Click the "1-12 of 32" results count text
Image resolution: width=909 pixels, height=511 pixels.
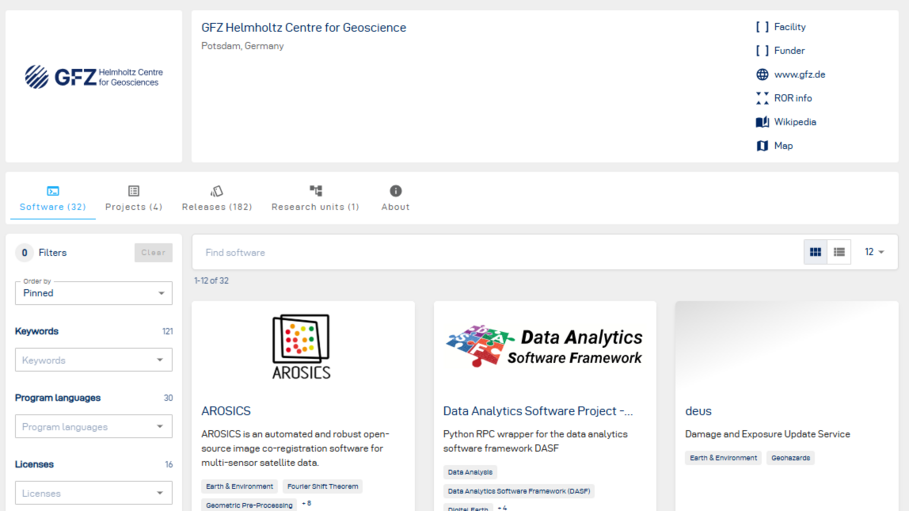[x=212, y=281]
